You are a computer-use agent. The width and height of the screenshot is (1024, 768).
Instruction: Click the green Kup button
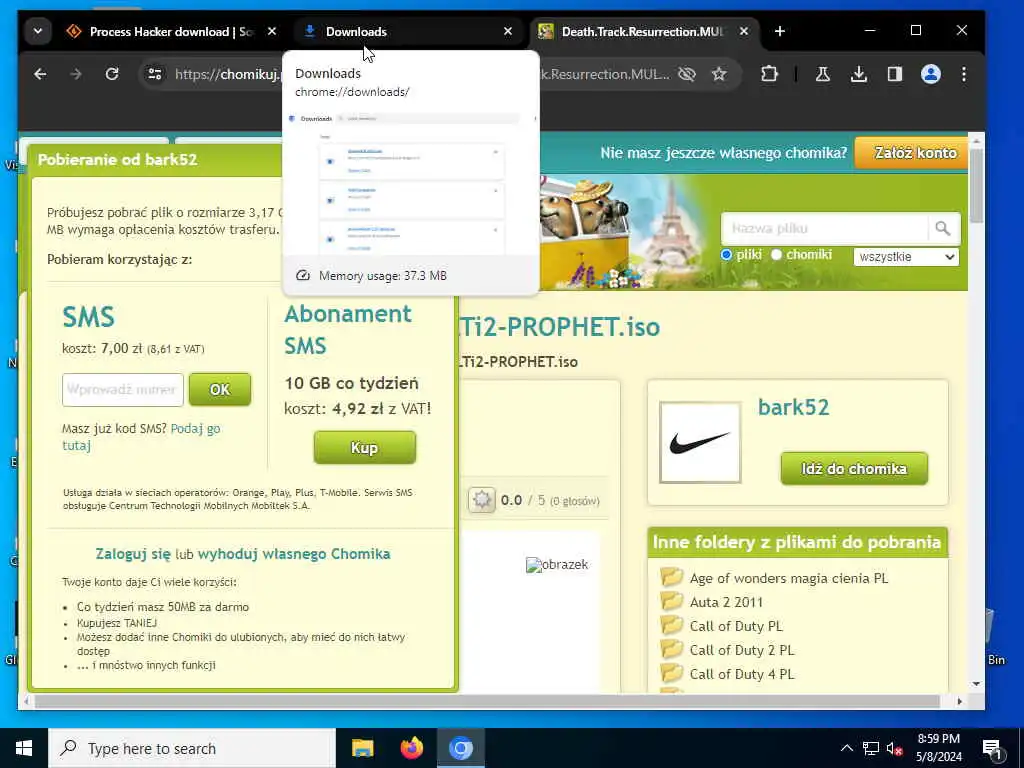[364, 448]
